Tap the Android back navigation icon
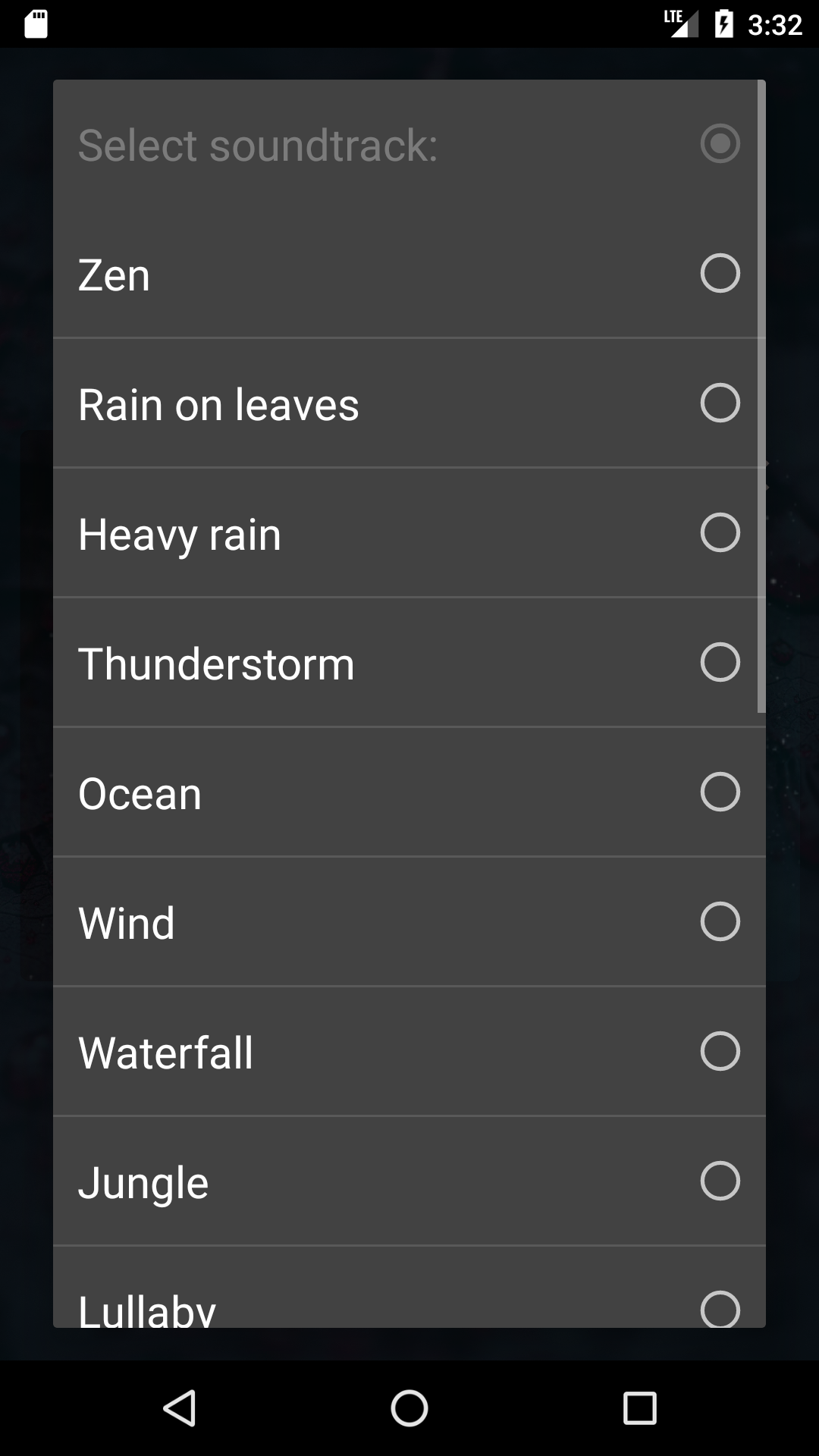The width and height of the screenshot is (819, 1456). point(180,1408)
